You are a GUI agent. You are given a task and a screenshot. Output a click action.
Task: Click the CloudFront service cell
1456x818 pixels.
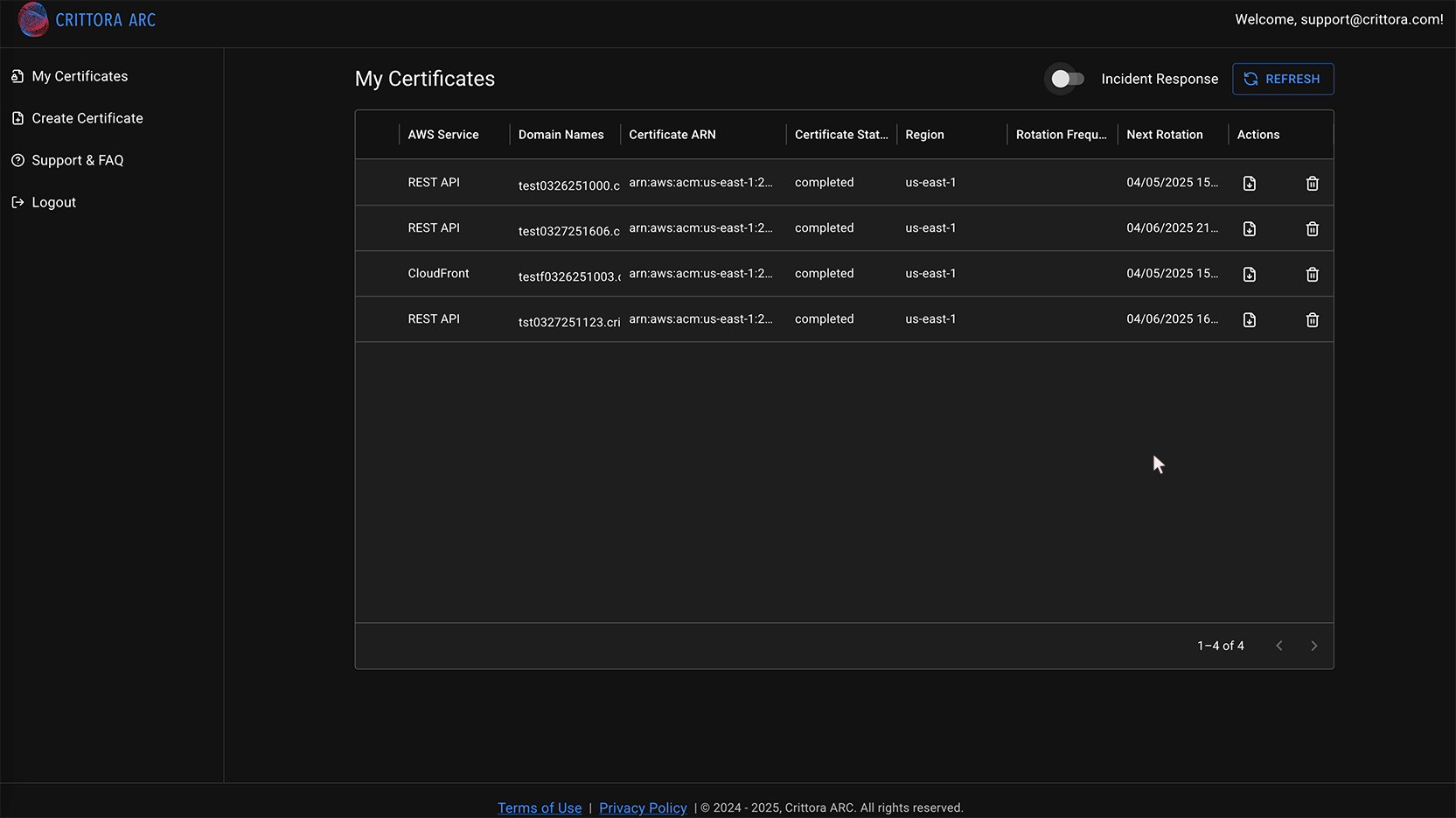point(438,273)
